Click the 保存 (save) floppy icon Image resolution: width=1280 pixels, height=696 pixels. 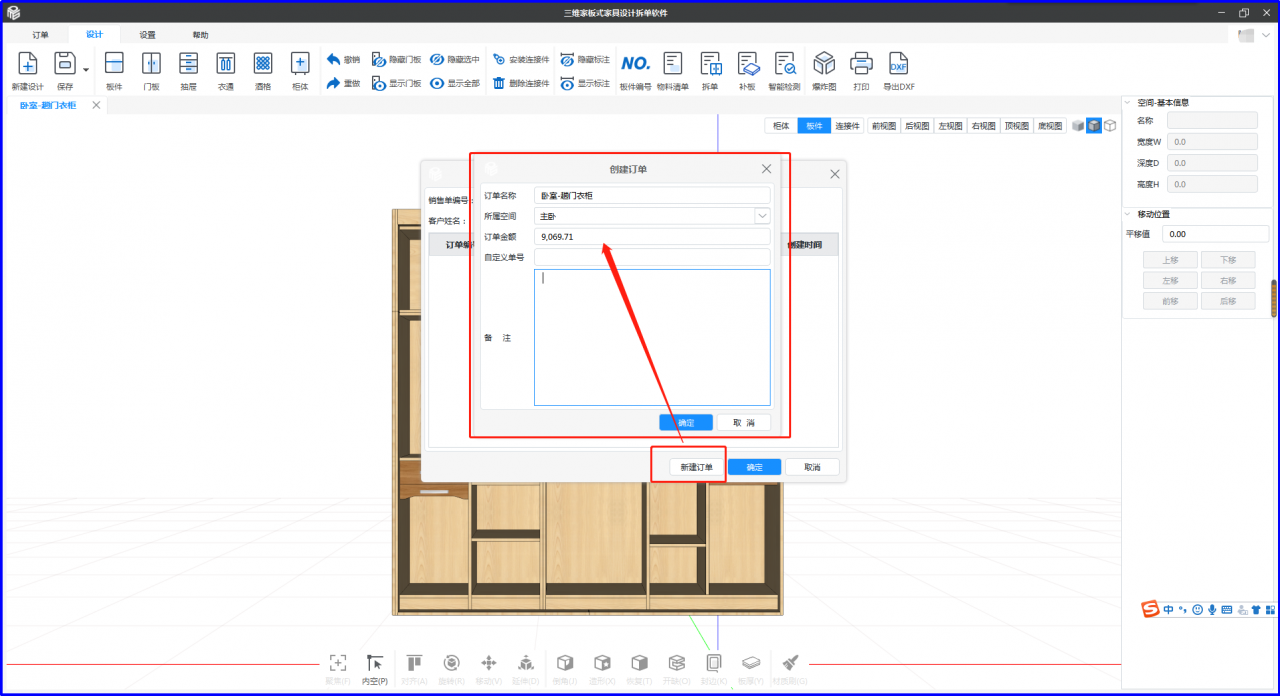(x=65, y=64)
